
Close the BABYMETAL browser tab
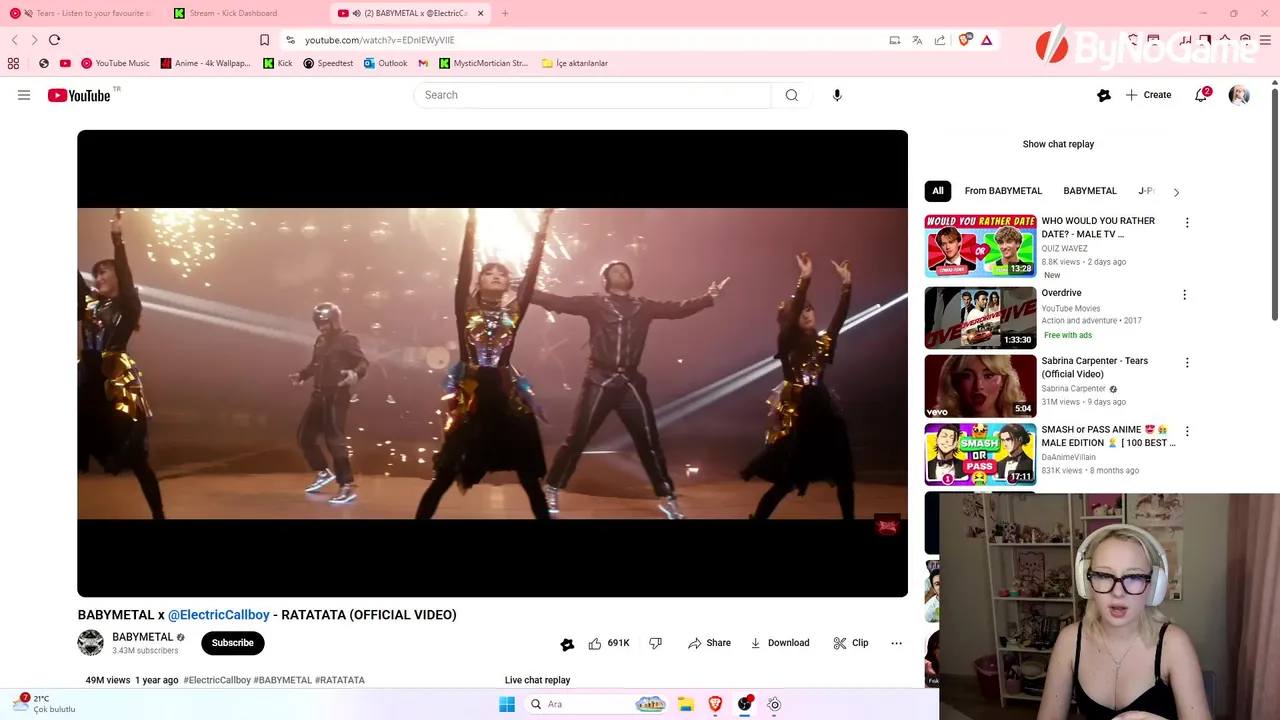tap(480, 13)
